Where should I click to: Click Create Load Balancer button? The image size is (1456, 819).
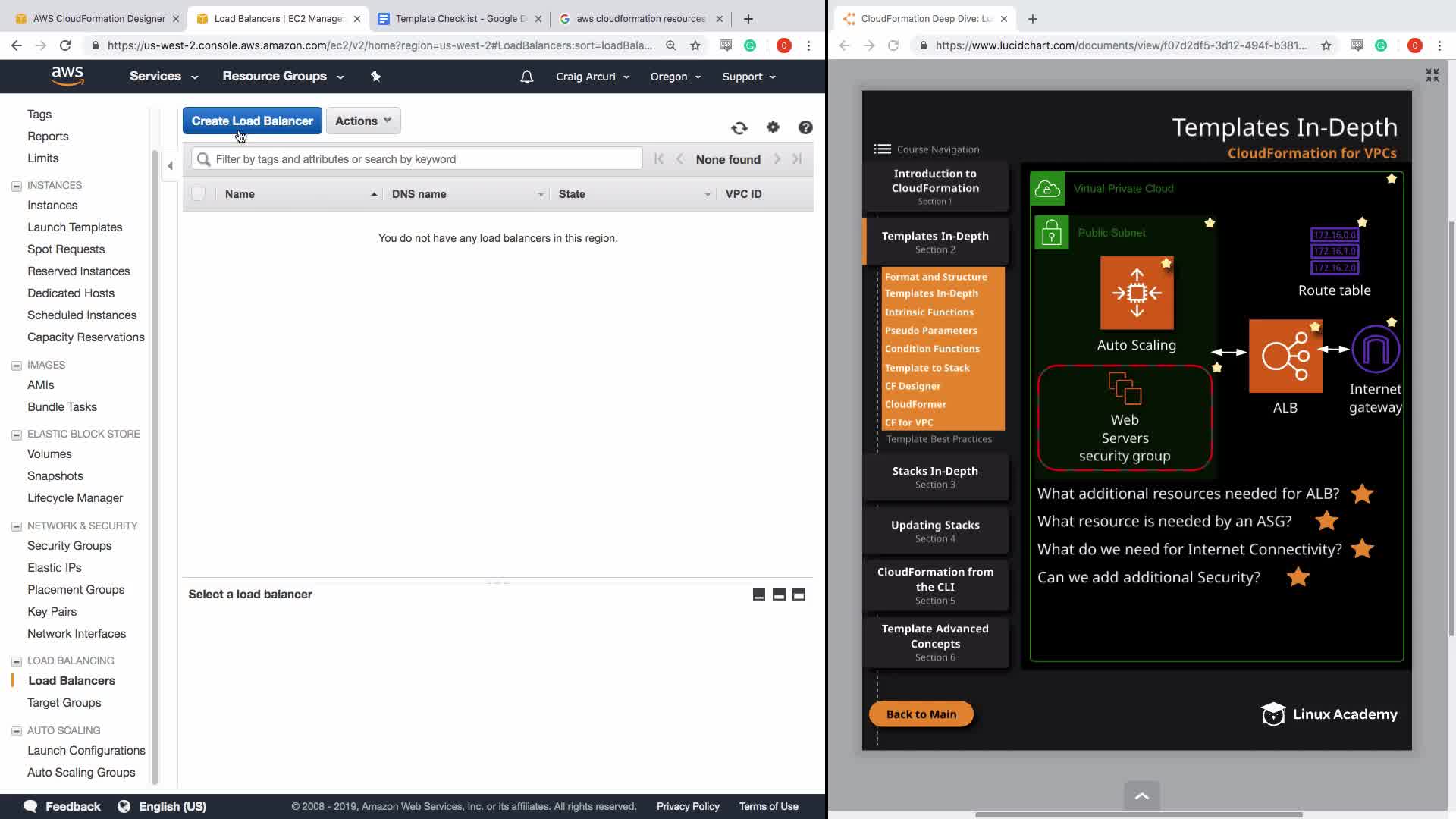(x=252, y=121)
